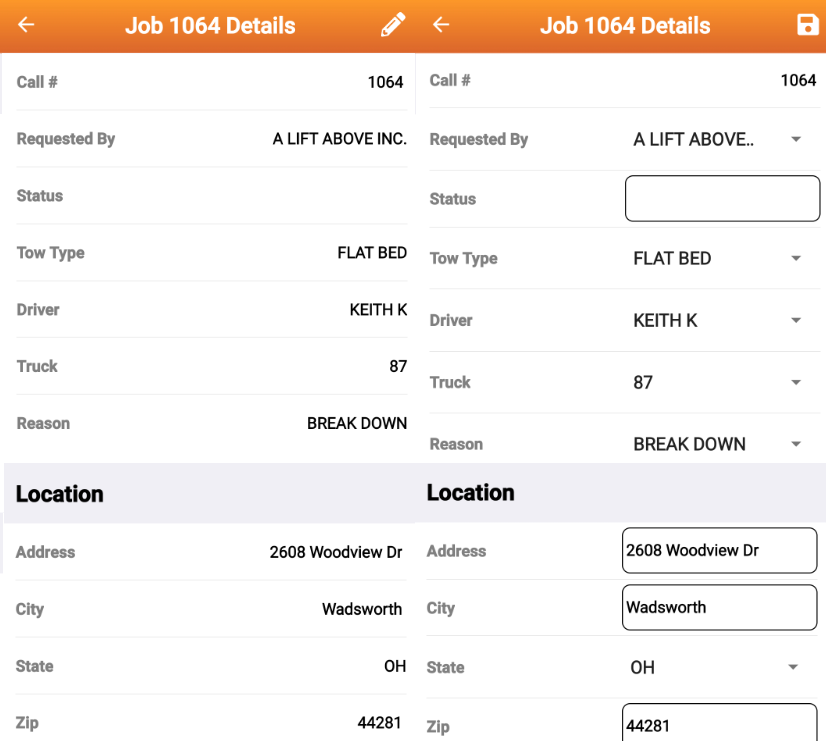
Task: Select the 1064 call number in left panel
Action: [x=385, y=82]
